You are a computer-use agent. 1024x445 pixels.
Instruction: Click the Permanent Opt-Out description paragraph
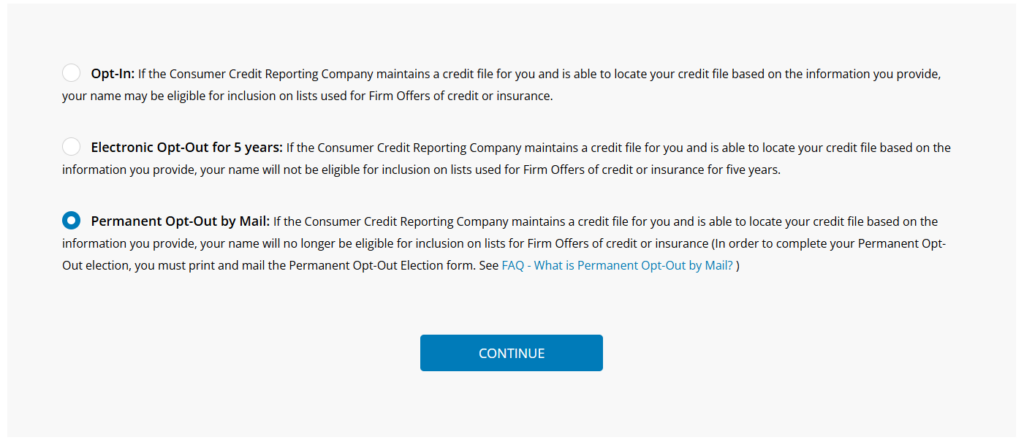[x=500, y=245]
